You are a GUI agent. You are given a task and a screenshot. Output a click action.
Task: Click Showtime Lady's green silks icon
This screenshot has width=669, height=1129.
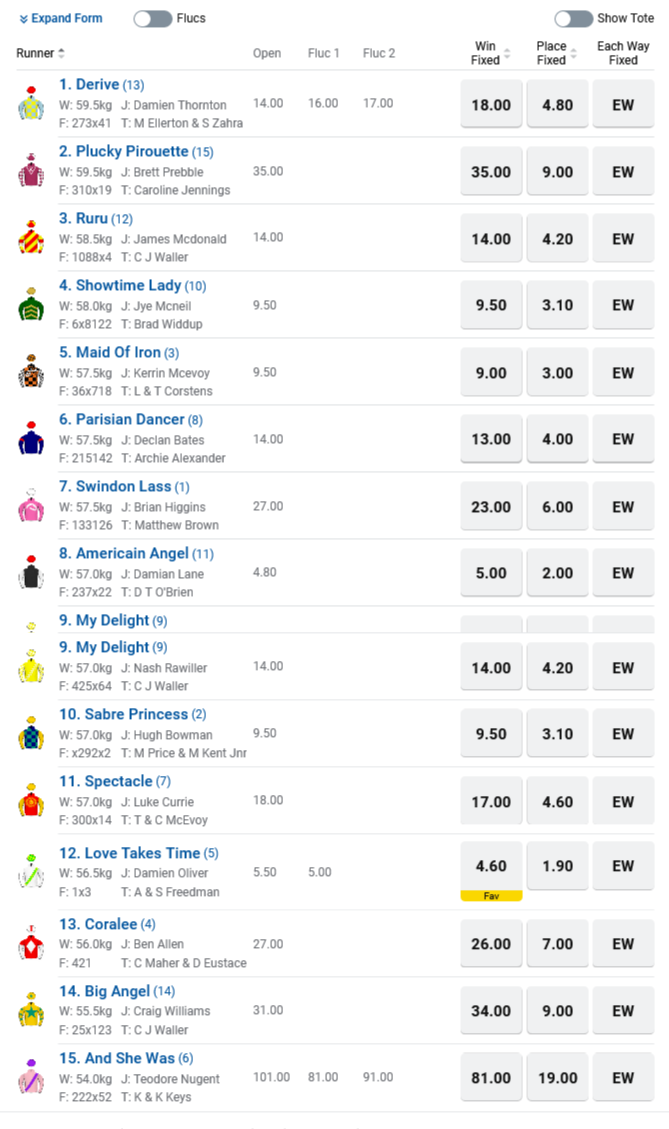[31, 305]
